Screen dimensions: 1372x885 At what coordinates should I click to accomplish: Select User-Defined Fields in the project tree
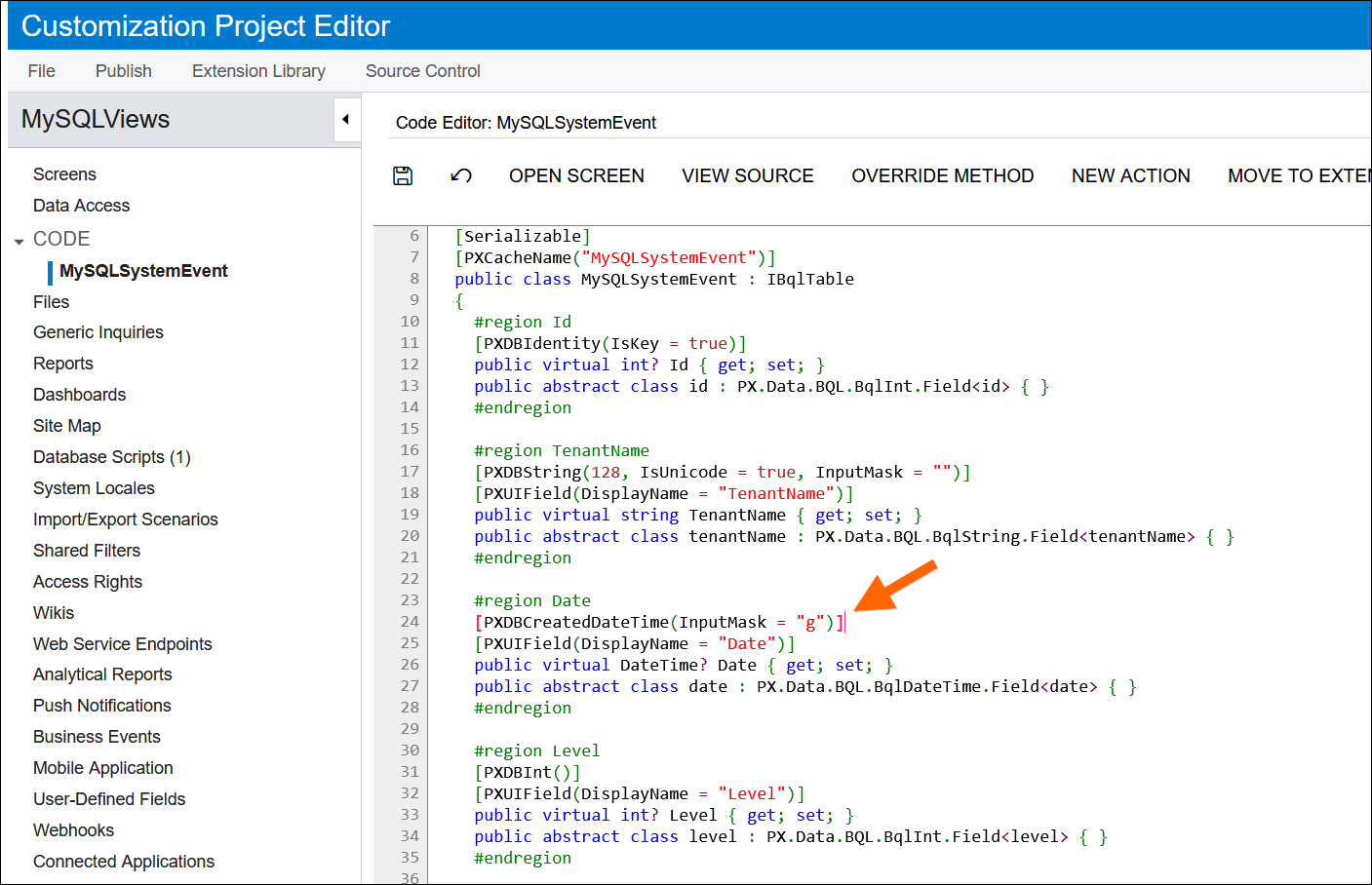108,798
